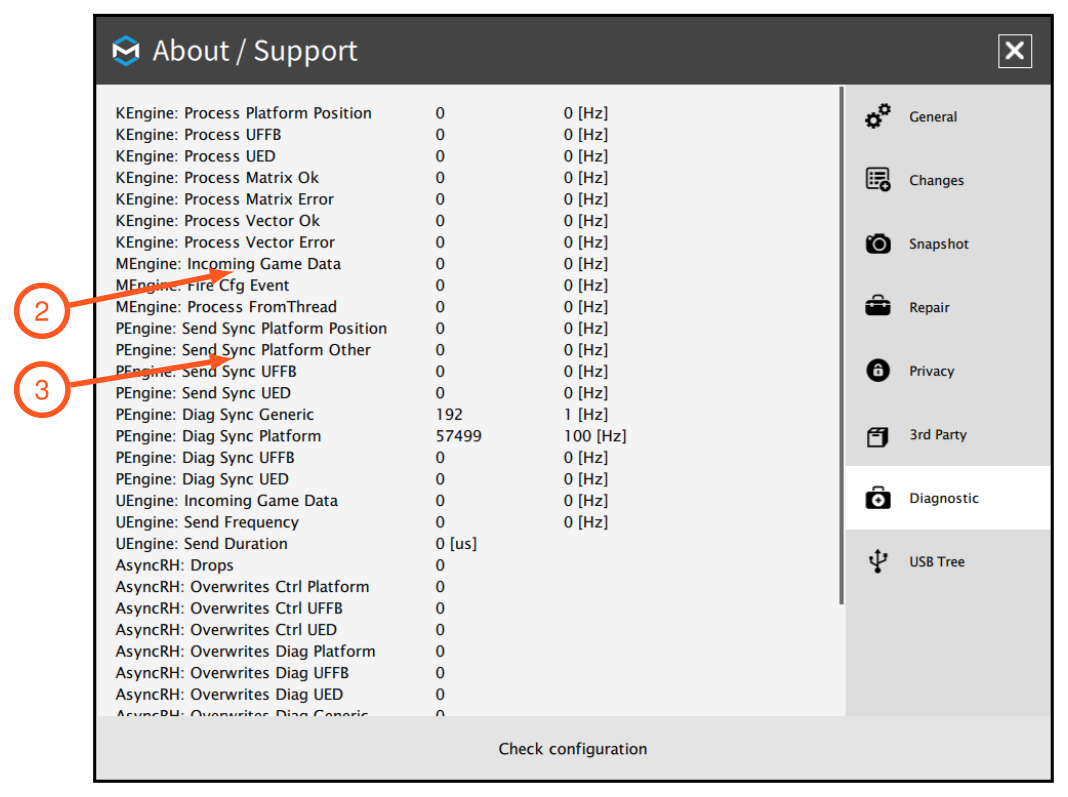The height and width of the screenshot is (797, 1068).
Task: Close the About / Support dialog
Action: 1015,50
